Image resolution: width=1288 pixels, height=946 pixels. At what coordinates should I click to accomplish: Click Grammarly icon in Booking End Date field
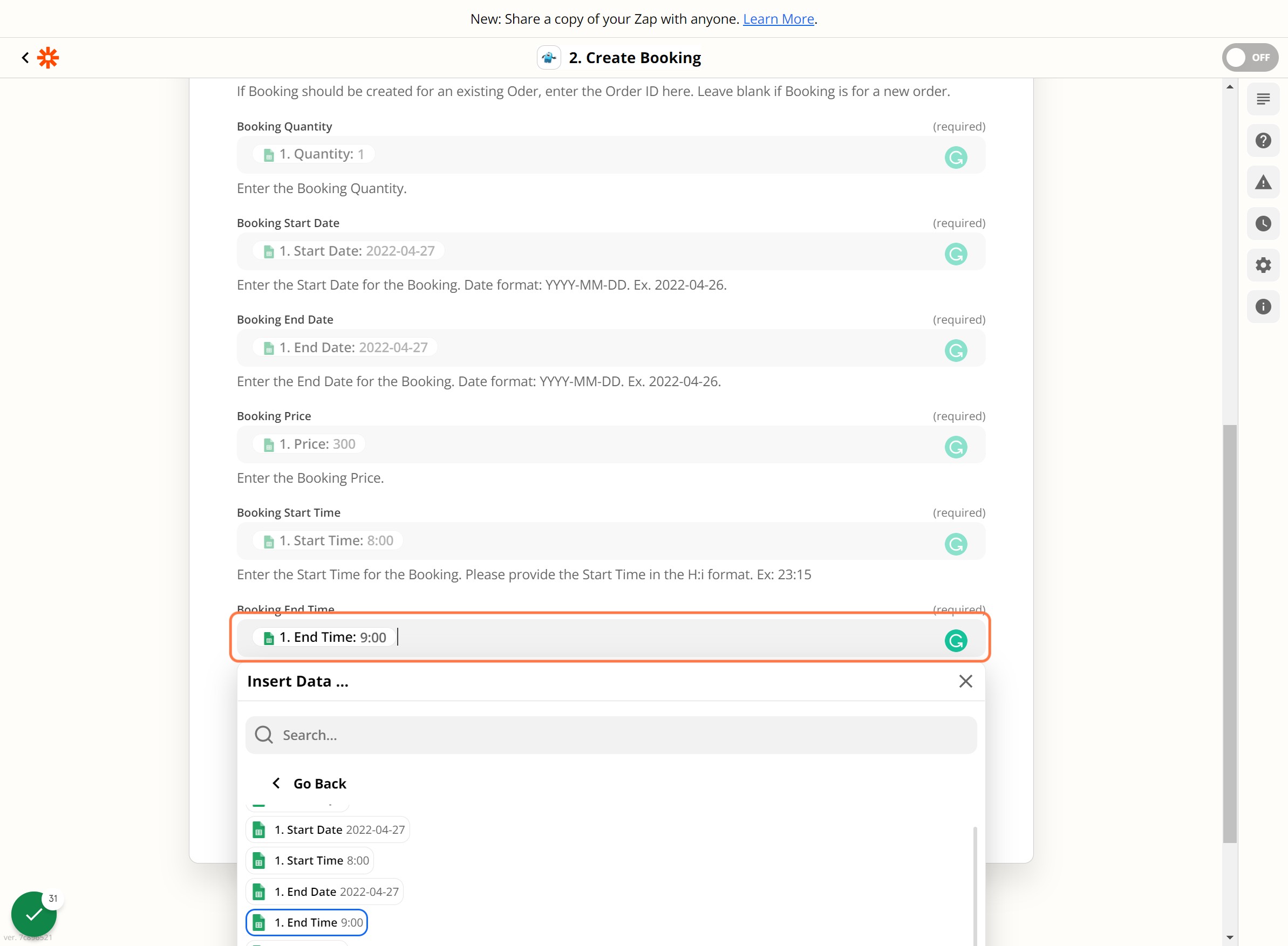956,351
